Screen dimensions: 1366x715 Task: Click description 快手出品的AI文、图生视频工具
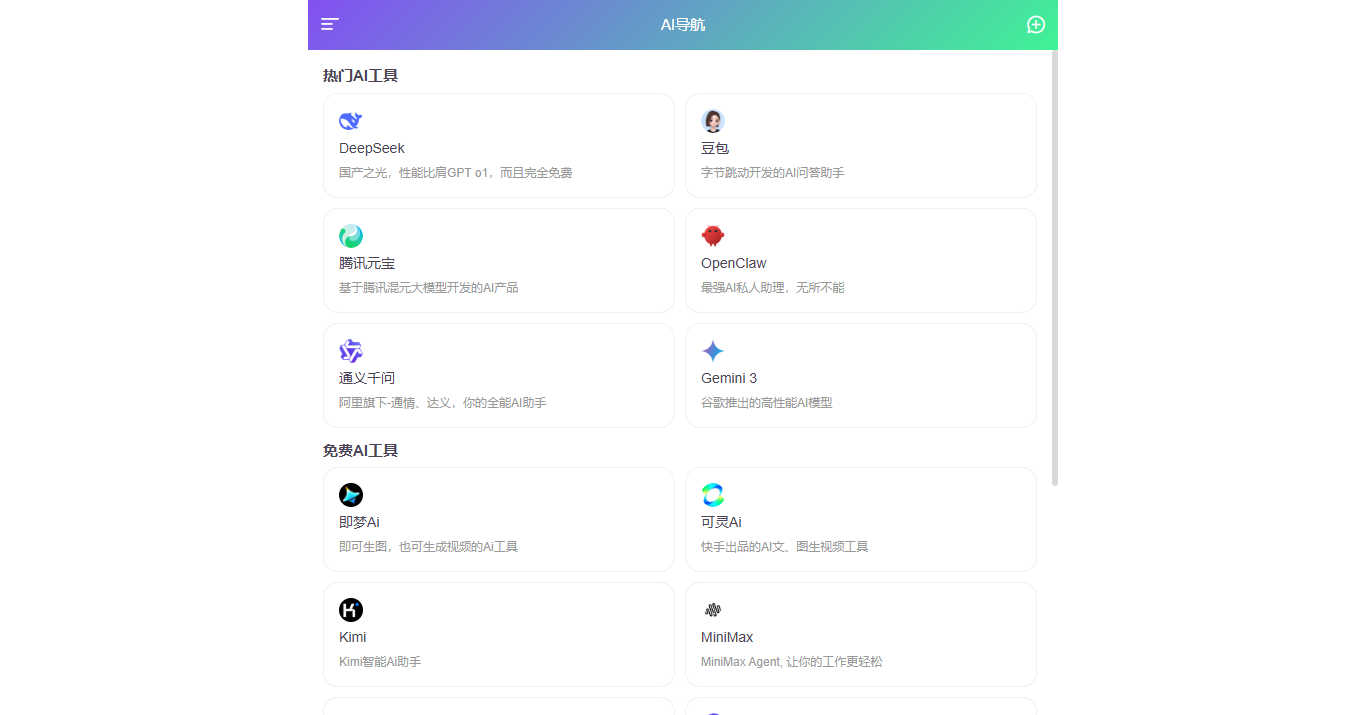pyautogui.click(x=785, y=547)
